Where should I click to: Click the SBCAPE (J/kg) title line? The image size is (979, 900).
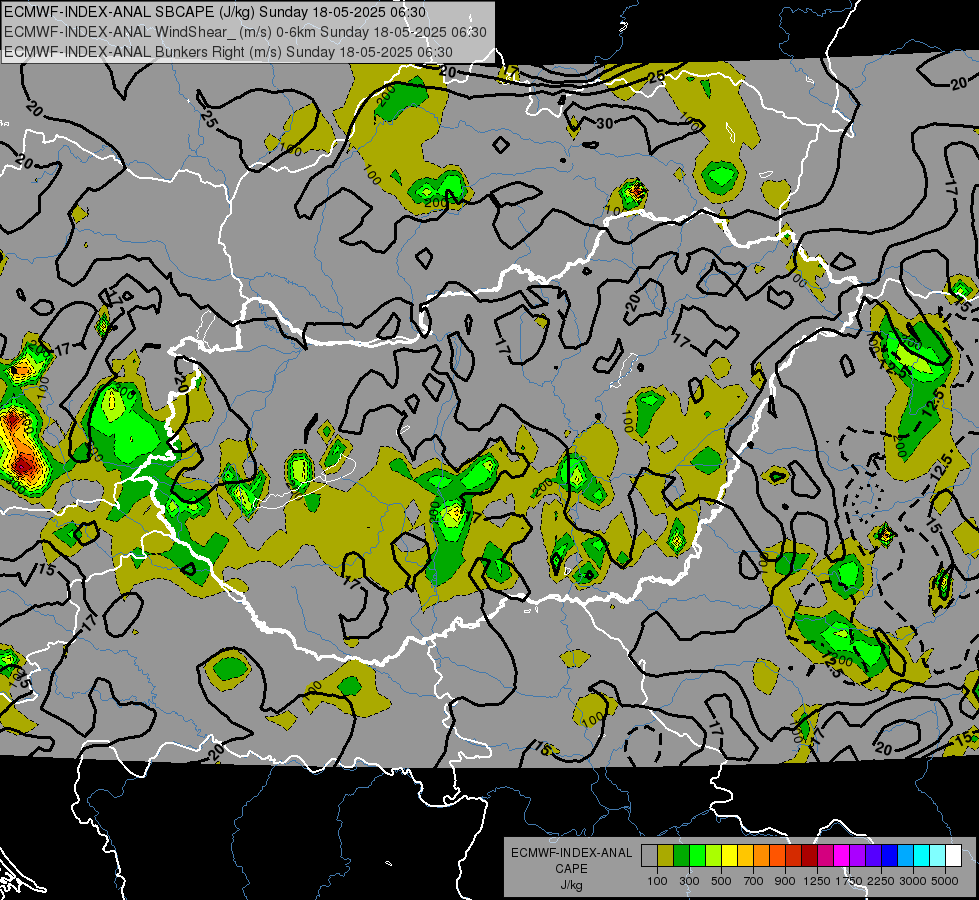215,12
